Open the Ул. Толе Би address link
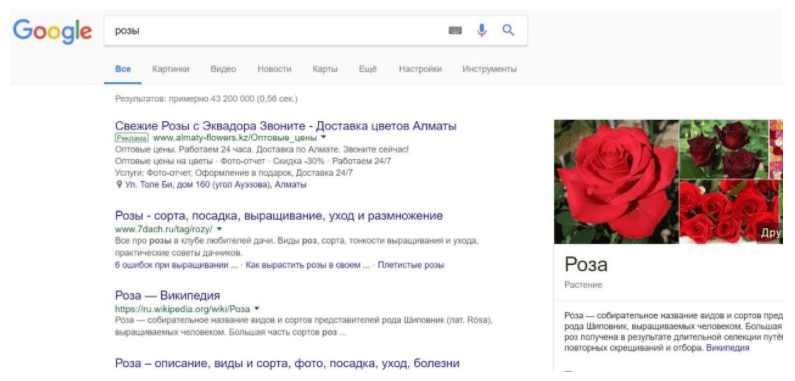 pyautogui.click(x=215, y=185)
